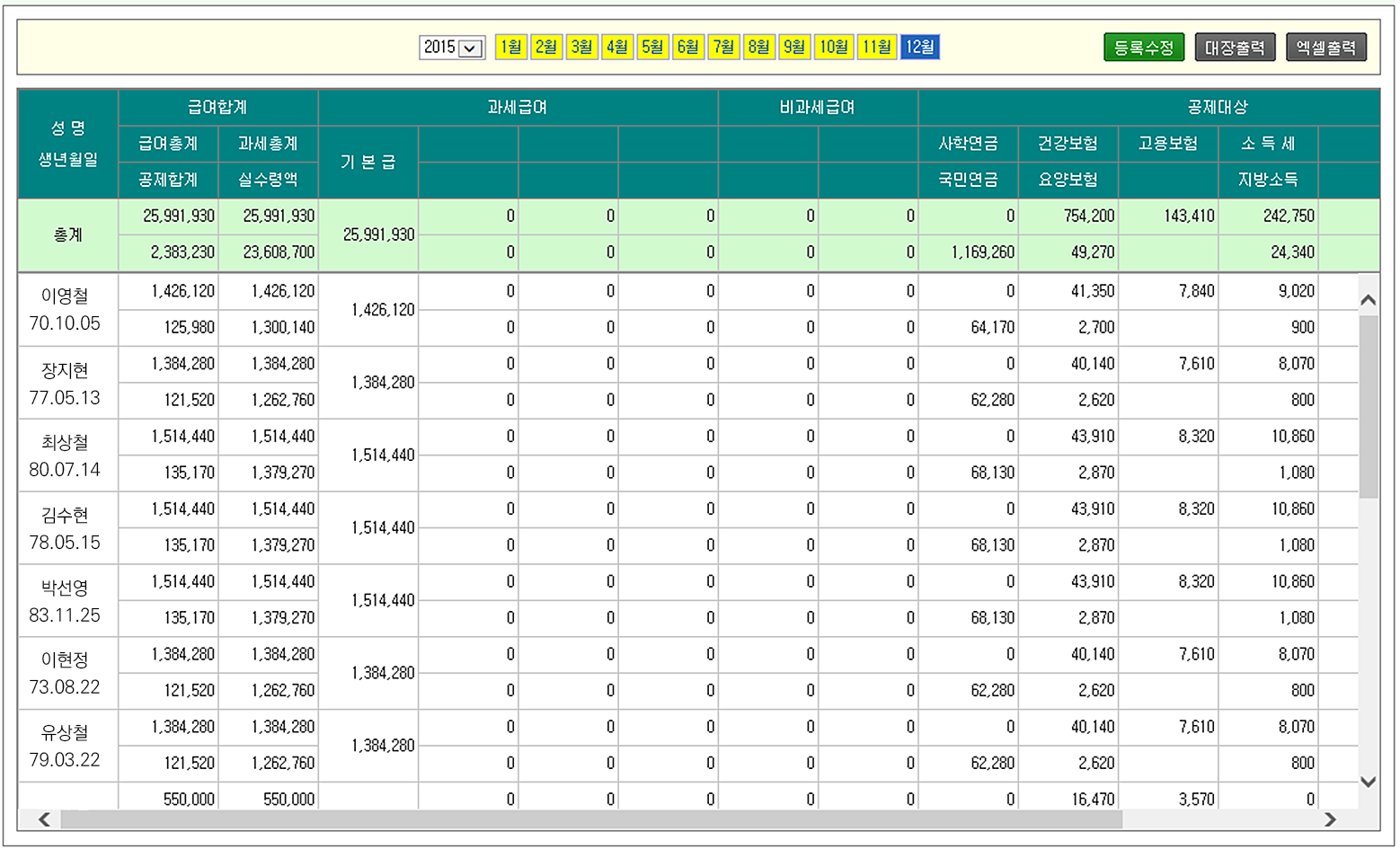The width and height of the screenshot is (1400, 849).
Task: Switch to the 6월 month tab
Action: pos(688,47)
